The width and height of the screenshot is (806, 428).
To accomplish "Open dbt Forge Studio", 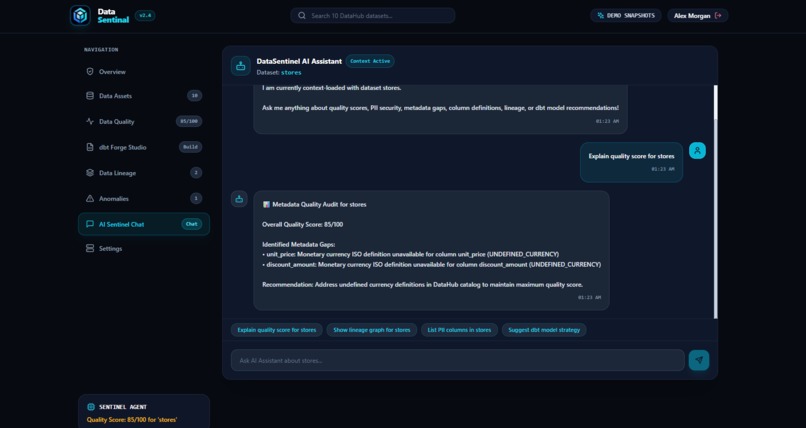I will coord(144,147).
